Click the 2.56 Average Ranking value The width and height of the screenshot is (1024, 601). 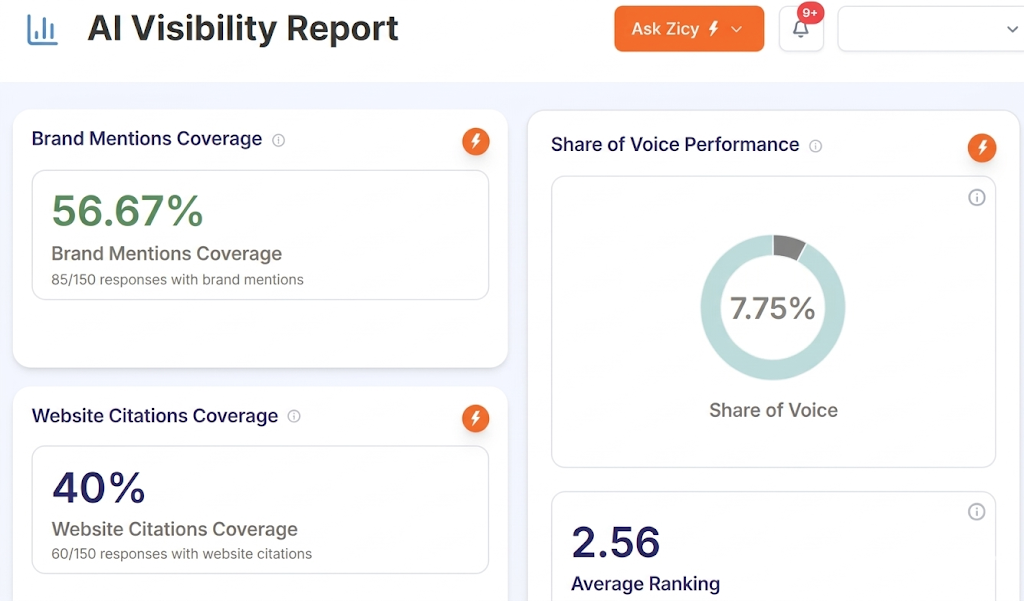tap(616, 544)
